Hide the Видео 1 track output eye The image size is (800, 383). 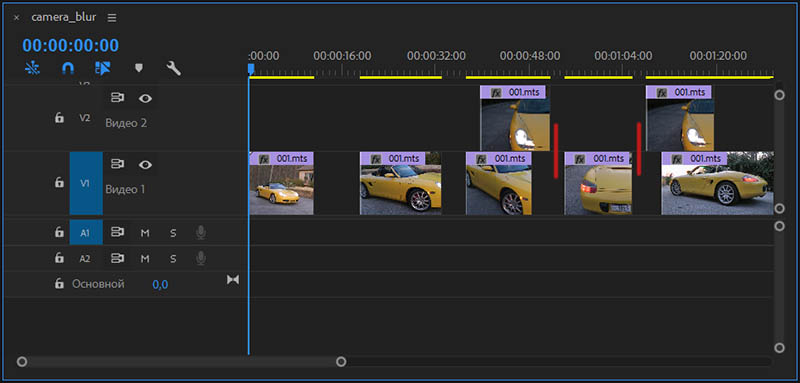[x=145, y=164]
